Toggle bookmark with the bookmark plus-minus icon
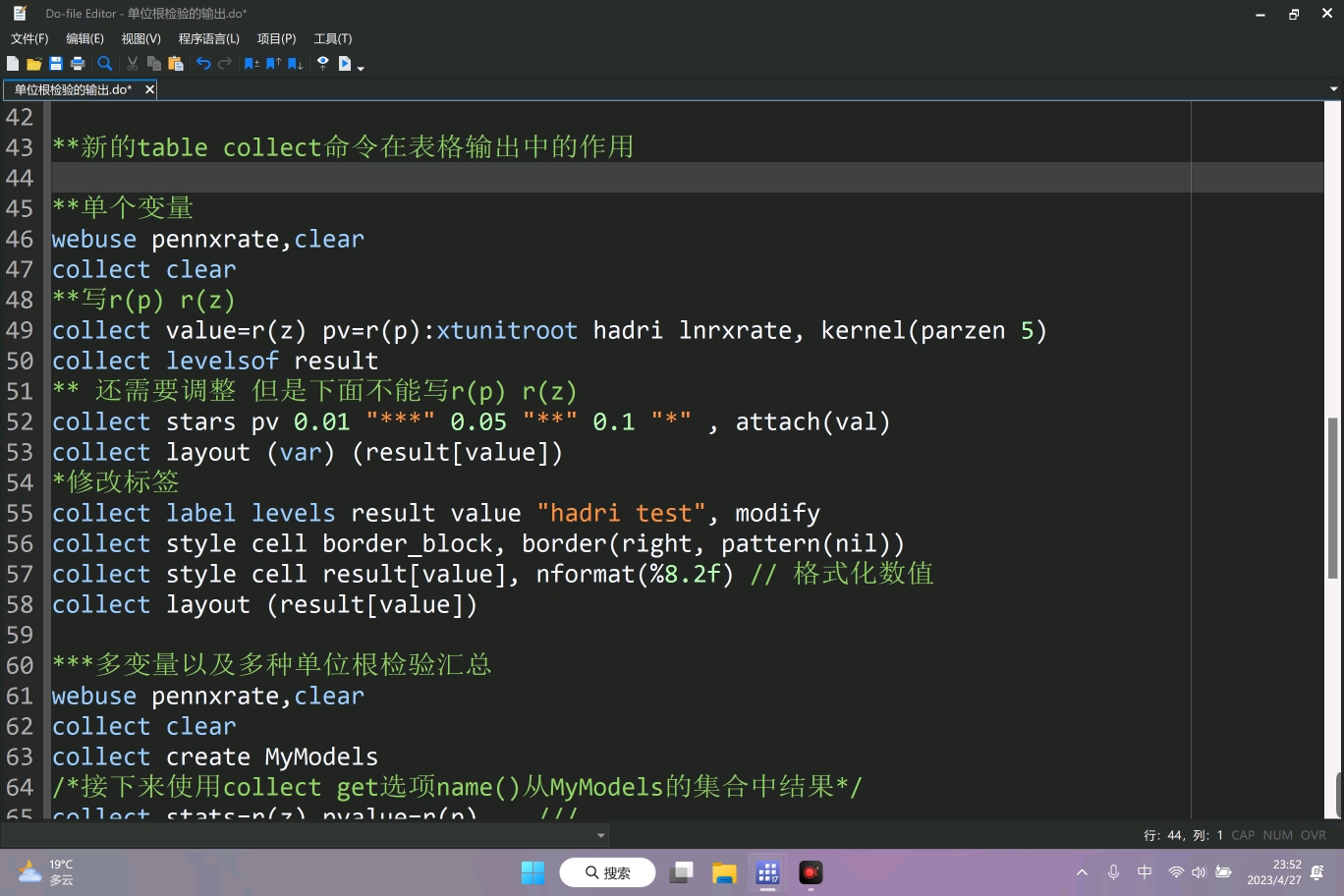Screen dimensions: 1344x896 click(x=252, y=64)
